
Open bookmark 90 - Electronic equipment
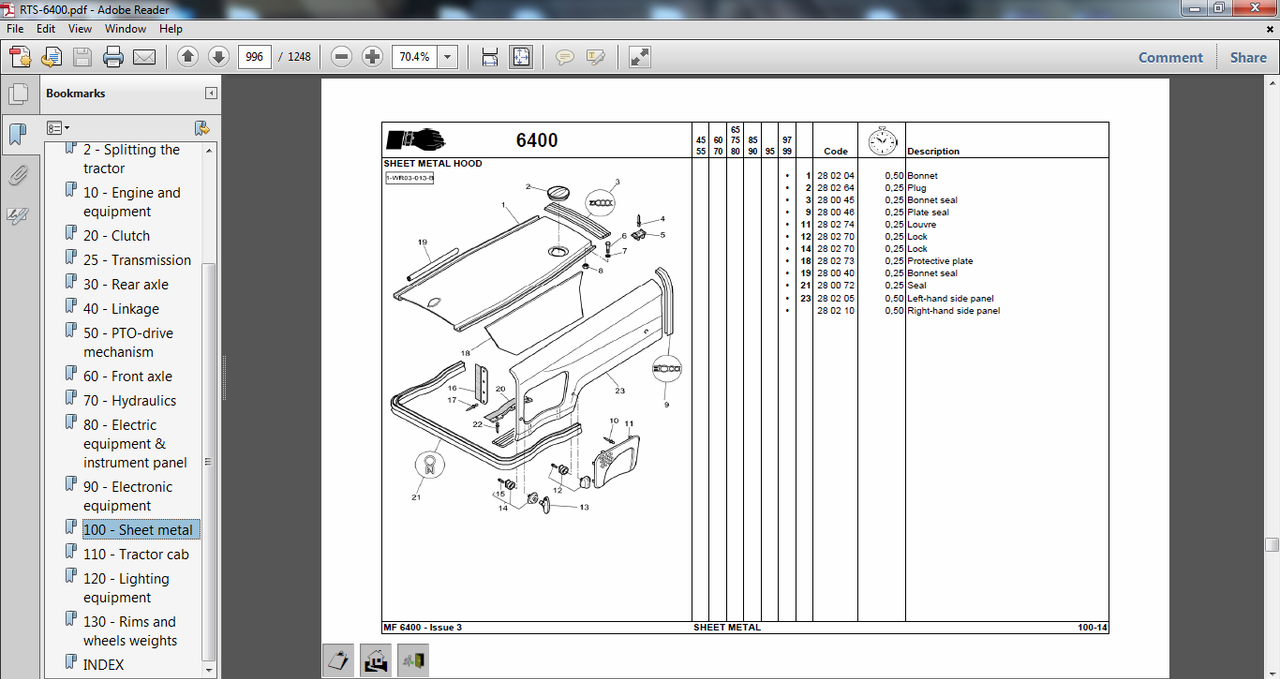point(128,496)
